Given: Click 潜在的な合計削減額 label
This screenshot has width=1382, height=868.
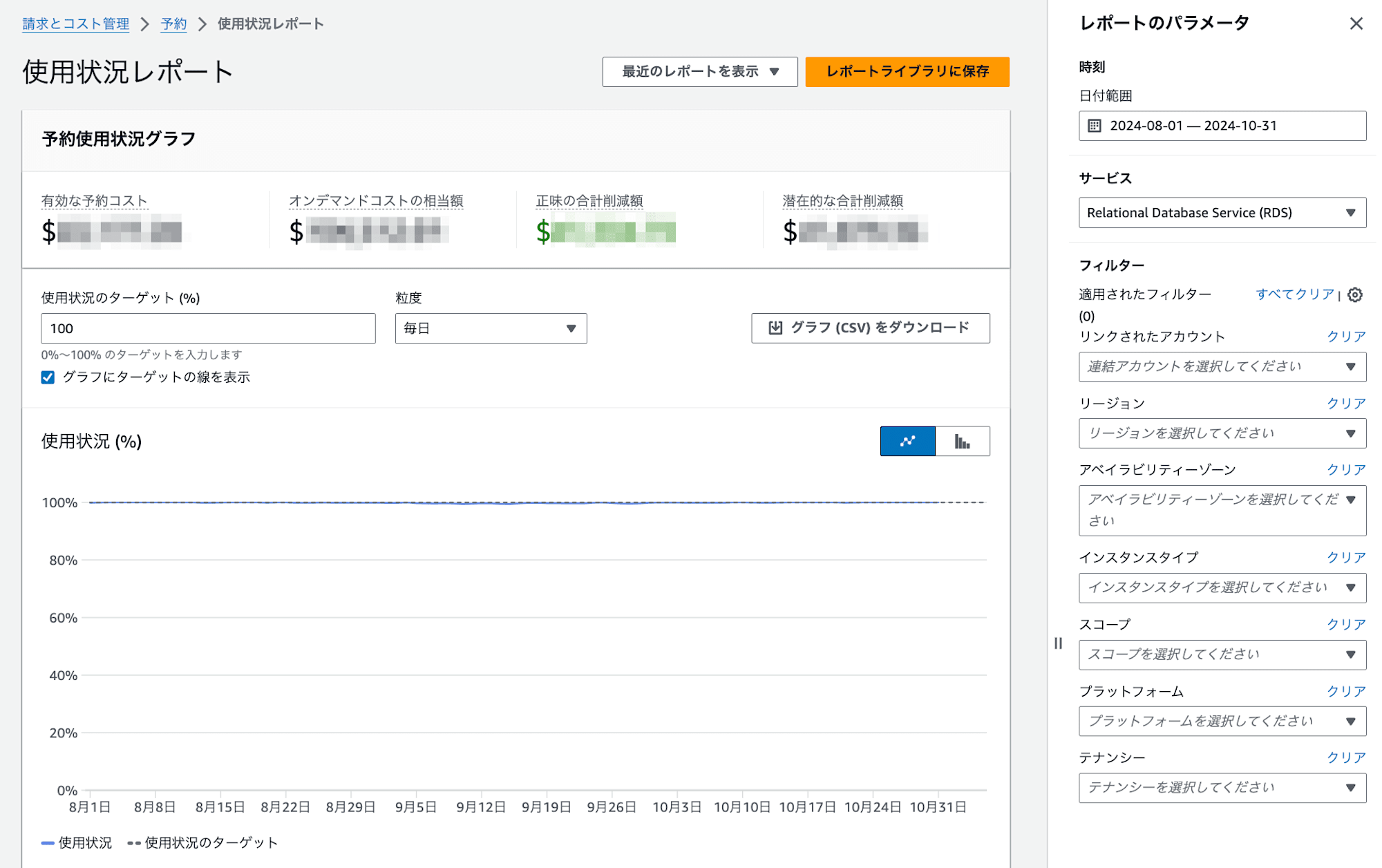Looking at the screenshot, I should pos(843,201).
